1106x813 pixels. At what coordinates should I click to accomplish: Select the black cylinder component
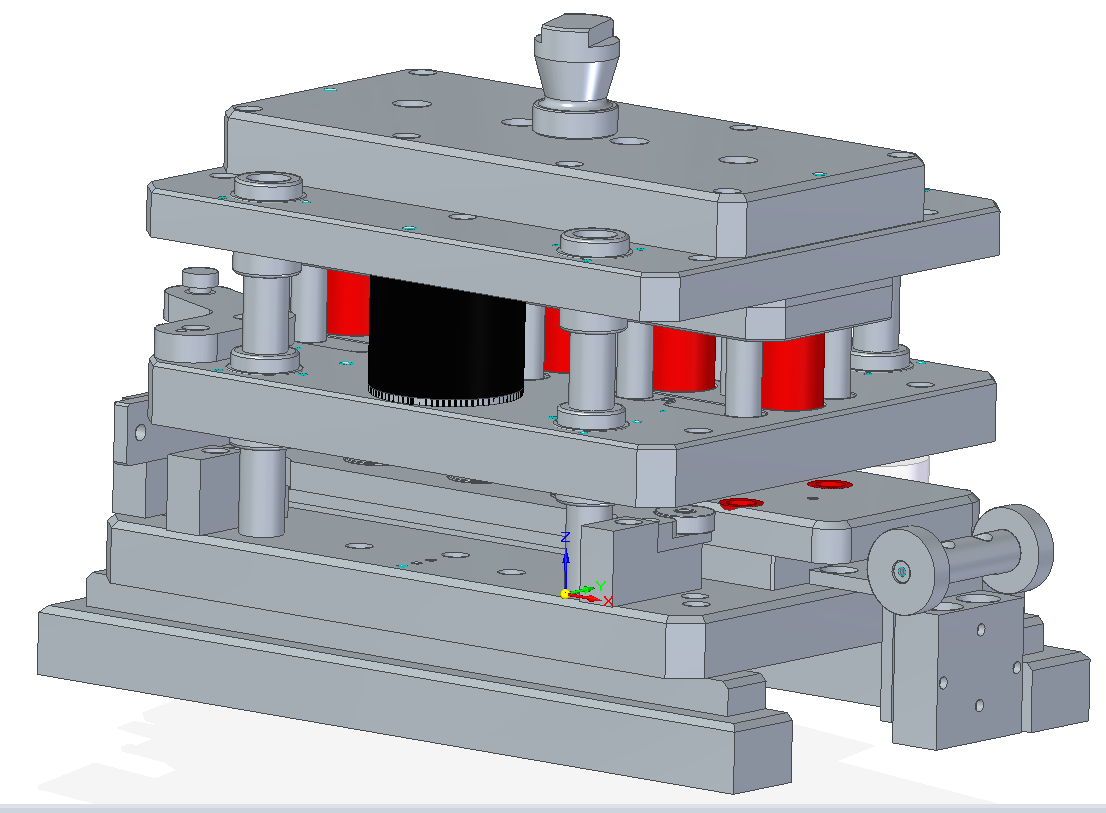445,340
